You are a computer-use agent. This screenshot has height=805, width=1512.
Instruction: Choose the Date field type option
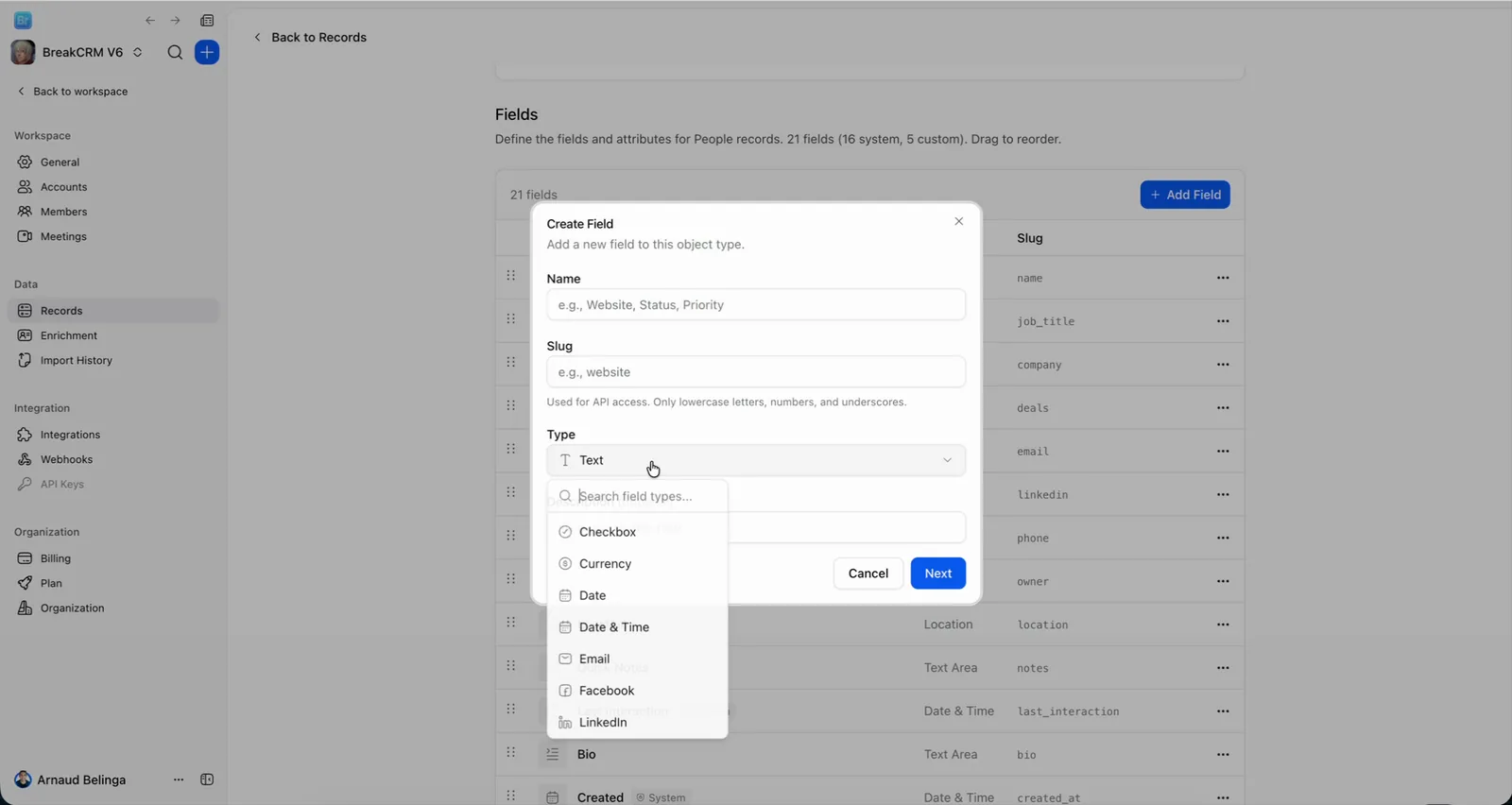pyautogui.click(x=638, y=595)
